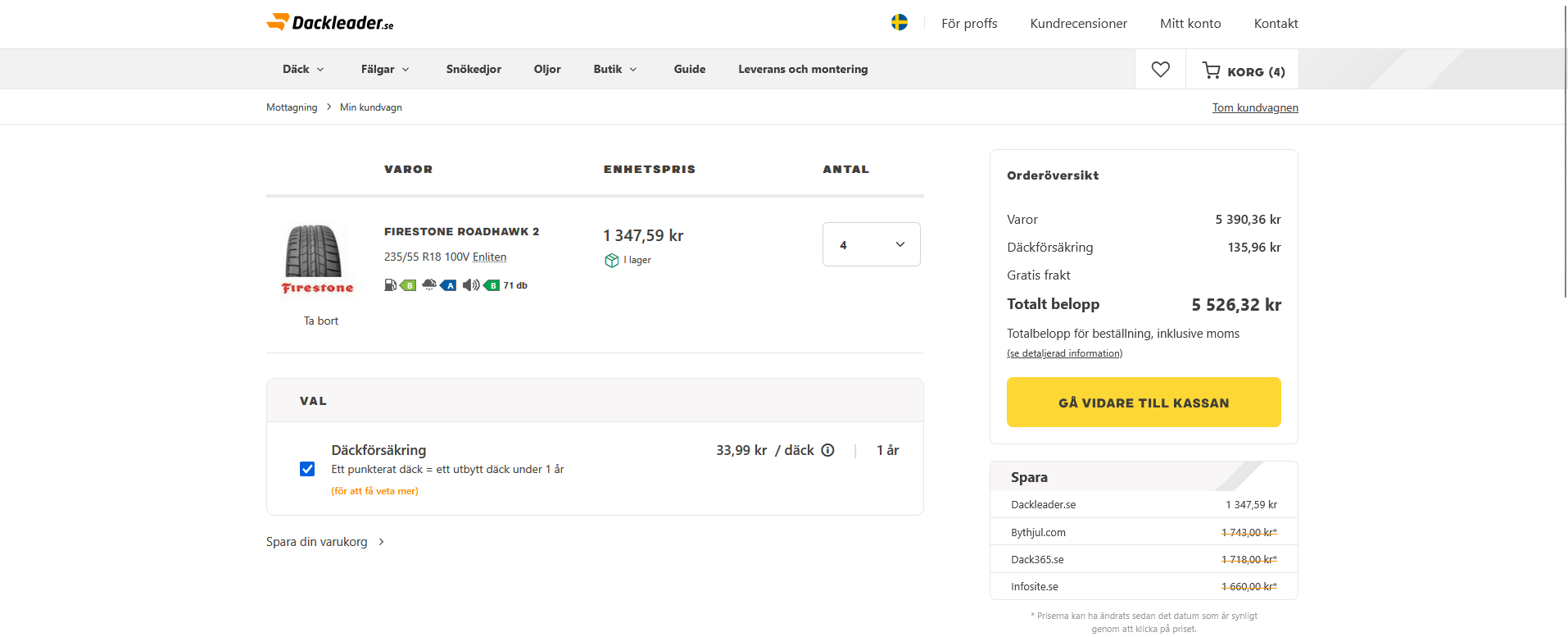Click GÅ VIDARE TILL KASSAN button
Screen dimensions: 1568x637
[1144, 403]
